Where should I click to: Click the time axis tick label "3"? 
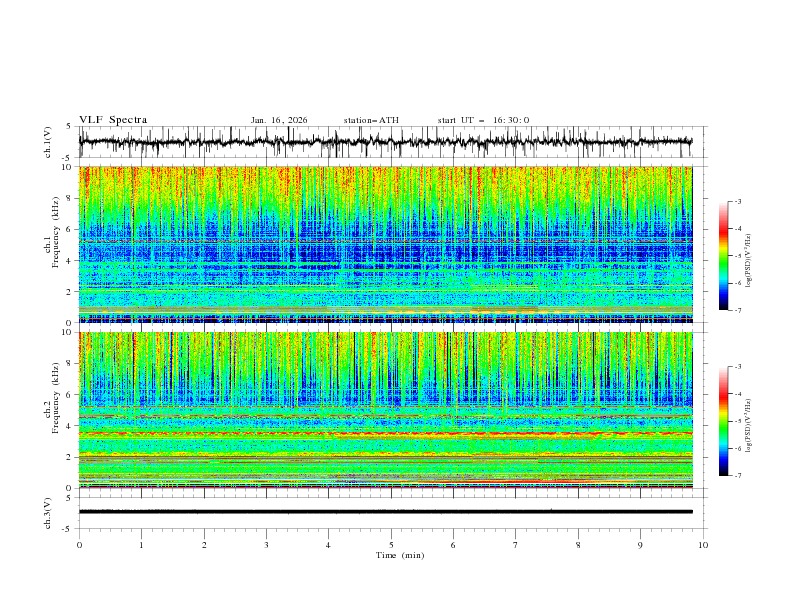pos(266,545)
